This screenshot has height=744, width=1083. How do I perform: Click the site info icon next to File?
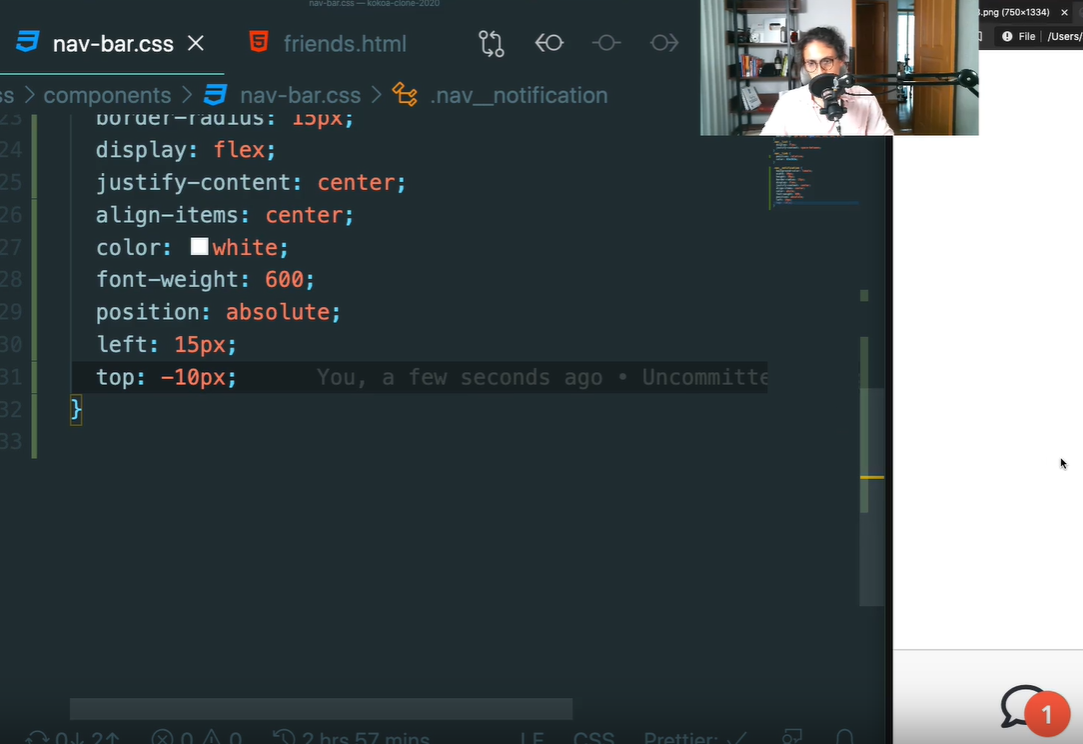click(1007, 37)
